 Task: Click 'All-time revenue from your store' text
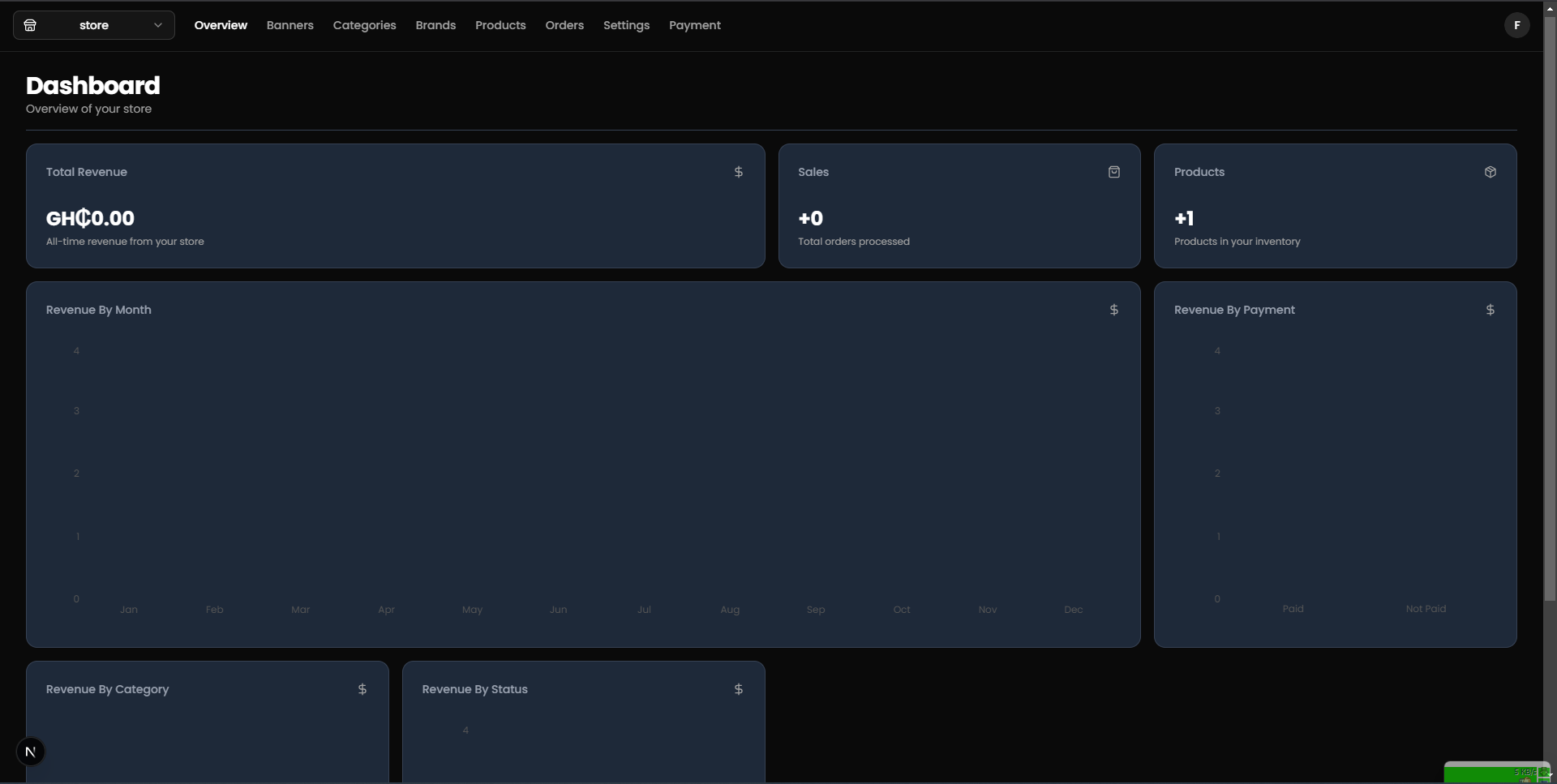tap(125, 242)
